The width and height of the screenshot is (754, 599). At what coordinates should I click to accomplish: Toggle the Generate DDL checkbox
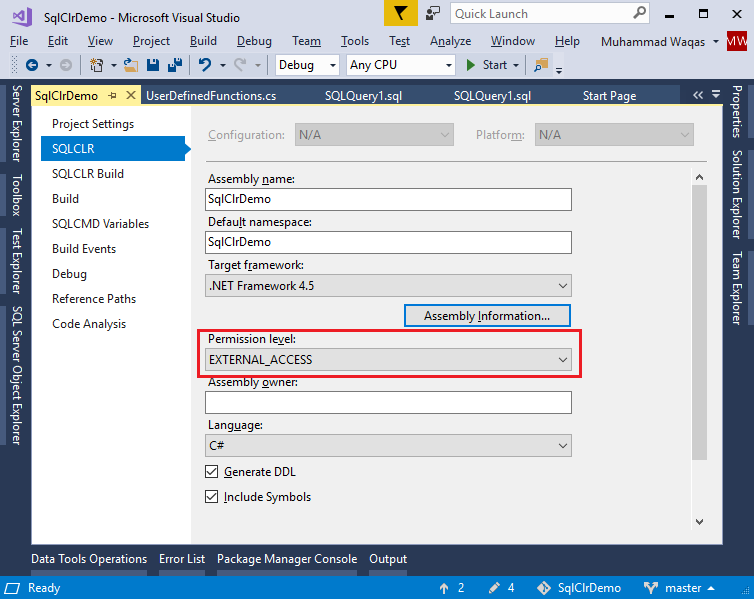[x=212, y=472]
